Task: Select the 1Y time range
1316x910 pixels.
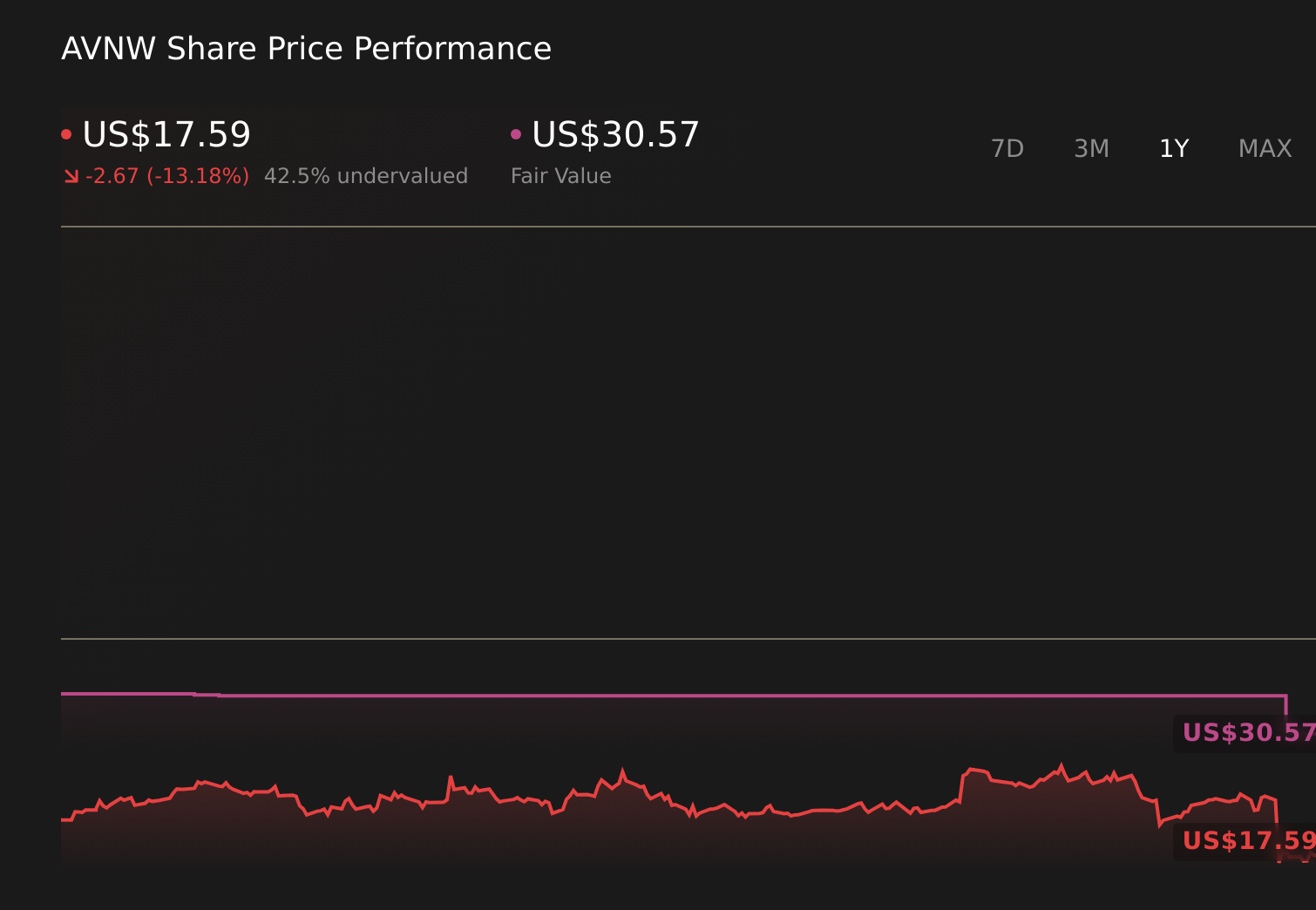Action: click(1174, 149)
